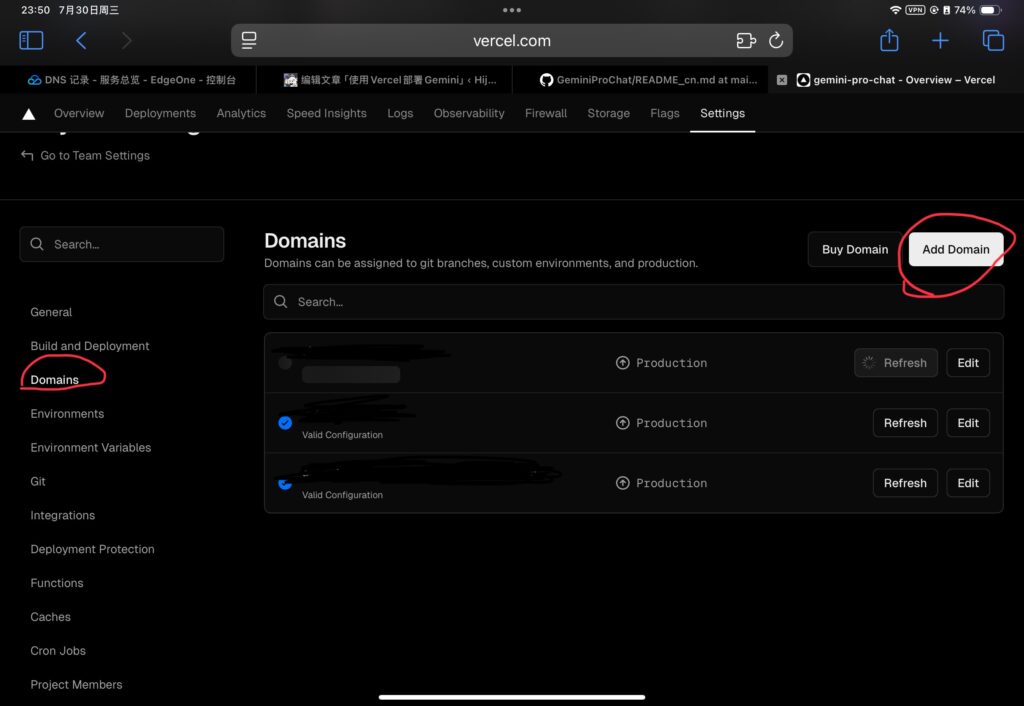Viewport: 1024px width, 706px height.
Task: Click Refresh in the third domain row
Action: (904, 483)
